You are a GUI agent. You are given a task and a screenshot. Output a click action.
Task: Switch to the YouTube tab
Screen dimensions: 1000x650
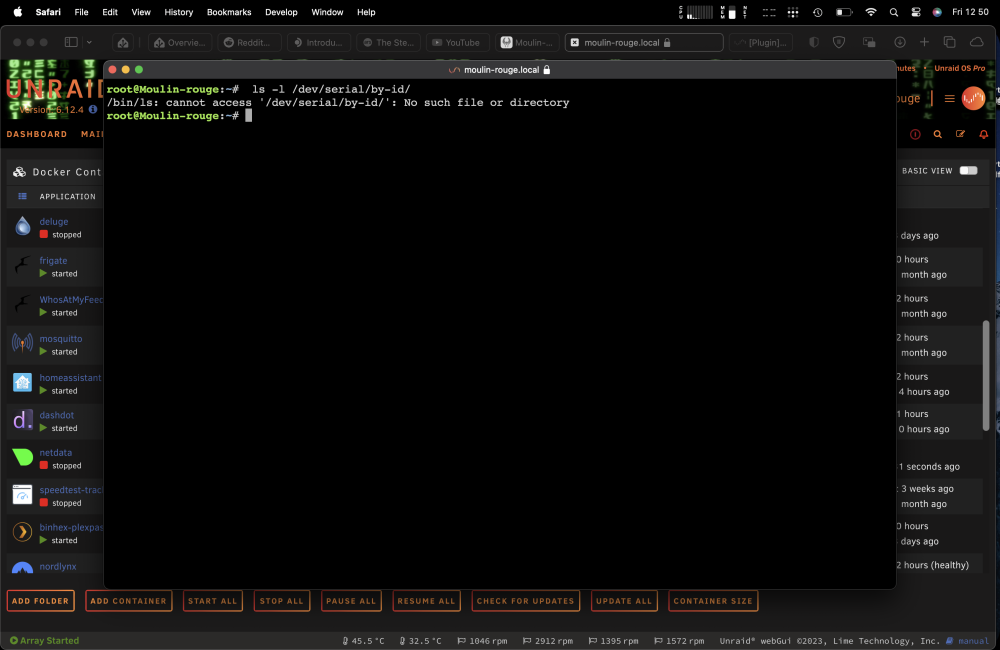[457, 42]
